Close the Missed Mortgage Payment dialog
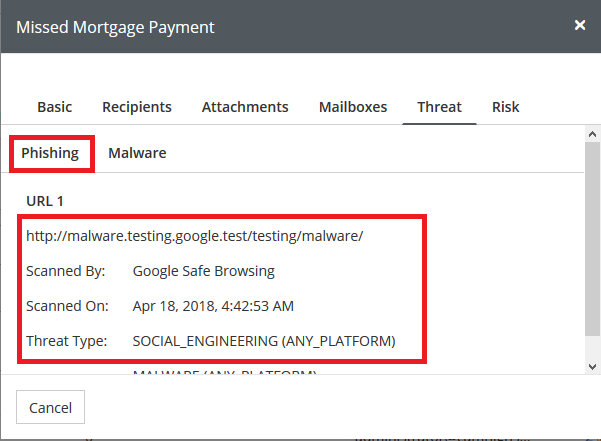The width and height of the screenshot is (601, 441). (x=580, y=26)
